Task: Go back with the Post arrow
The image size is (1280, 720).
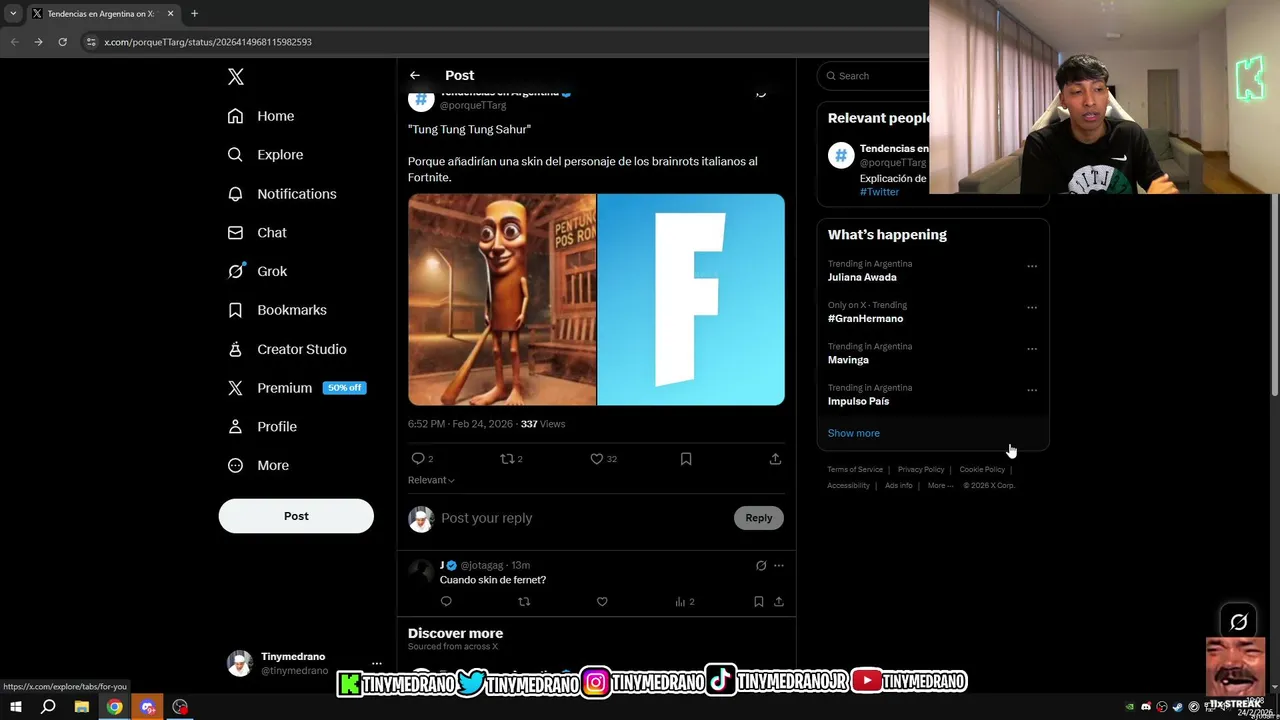Action: pyautogui.click(x=415, y=75)
